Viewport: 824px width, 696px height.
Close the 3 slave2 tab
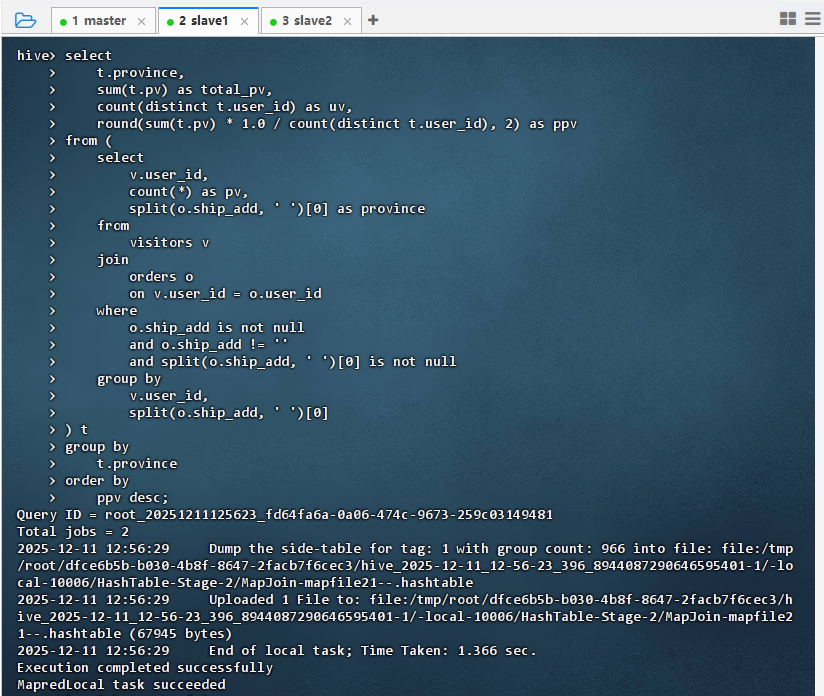[347, 22]
